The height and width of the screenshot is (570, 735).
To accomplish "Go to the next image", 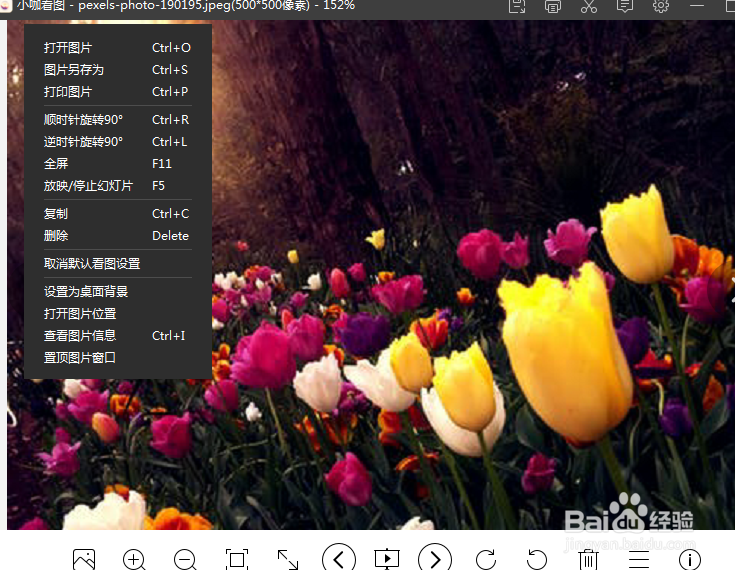I will (435, 559).
